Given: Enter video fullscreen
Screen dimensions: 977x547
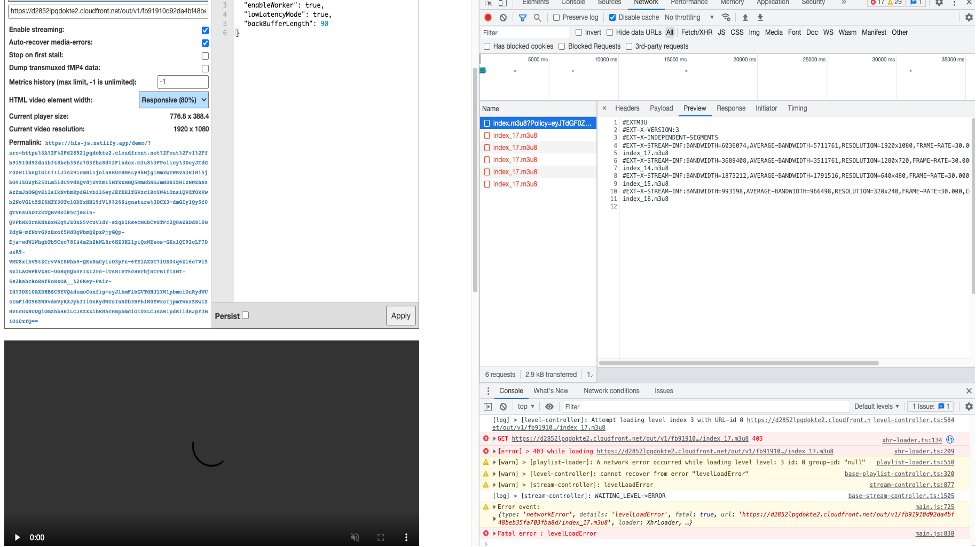Looking at the screenshot, I should pos(381,537).
